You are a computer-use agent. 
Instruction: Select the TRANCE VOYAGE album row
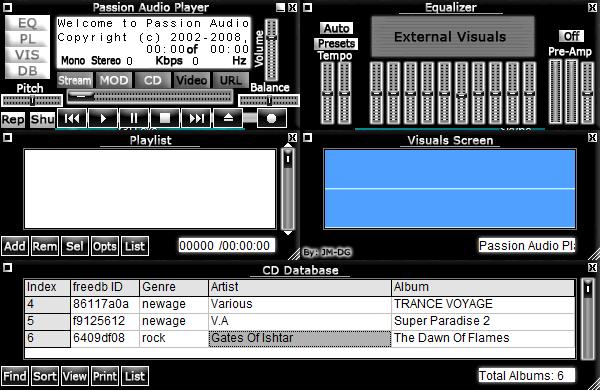300,304
